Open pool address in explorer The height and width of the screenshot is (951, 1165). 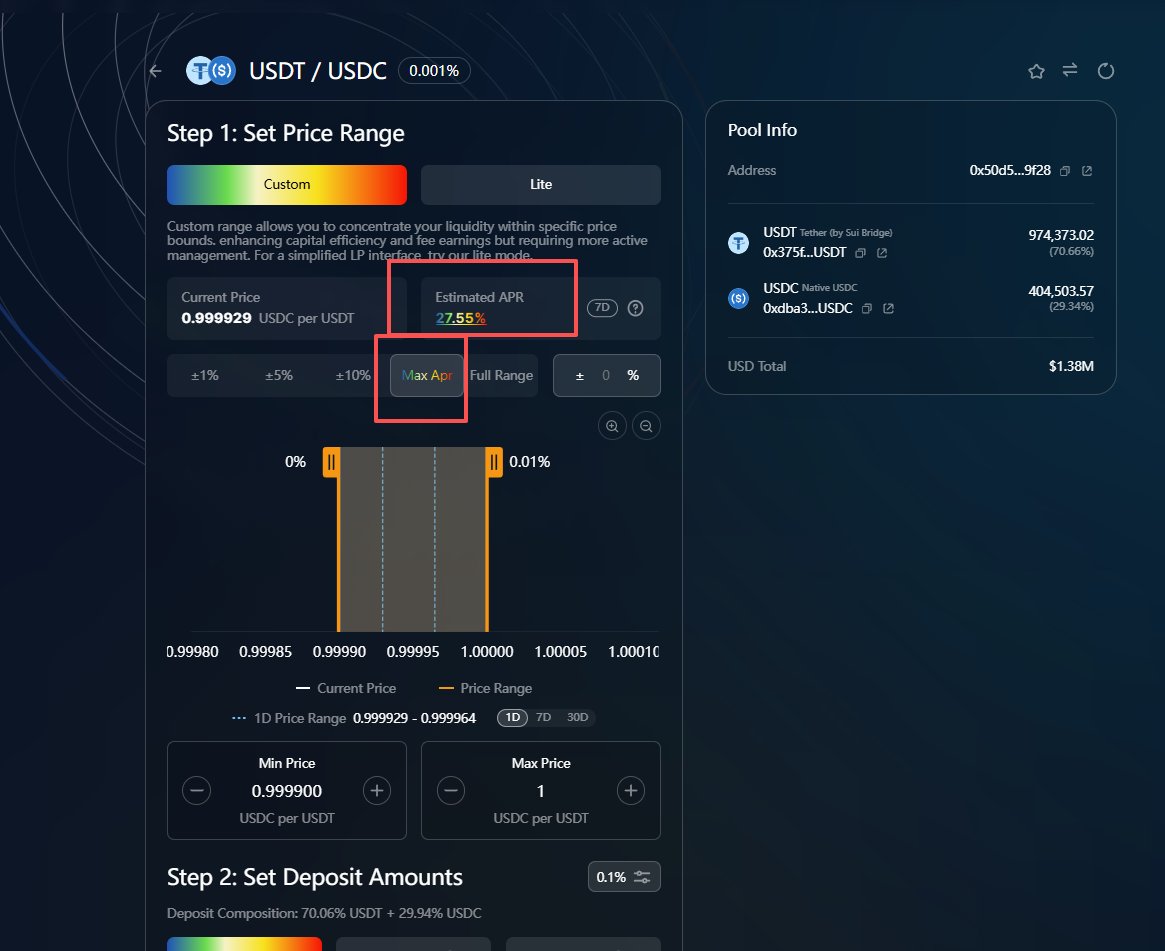tap(1087, 171)
